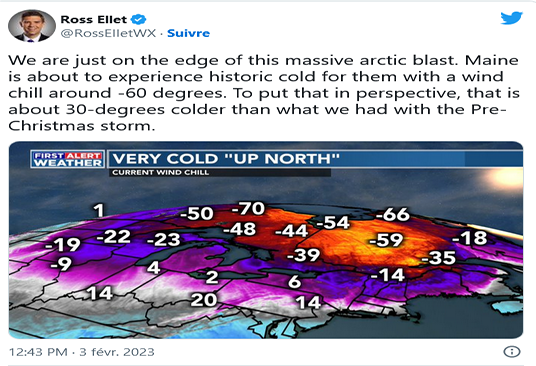Open the tweet info circle icon
Viewport: 536px width, 366px height.
[512, 352]
